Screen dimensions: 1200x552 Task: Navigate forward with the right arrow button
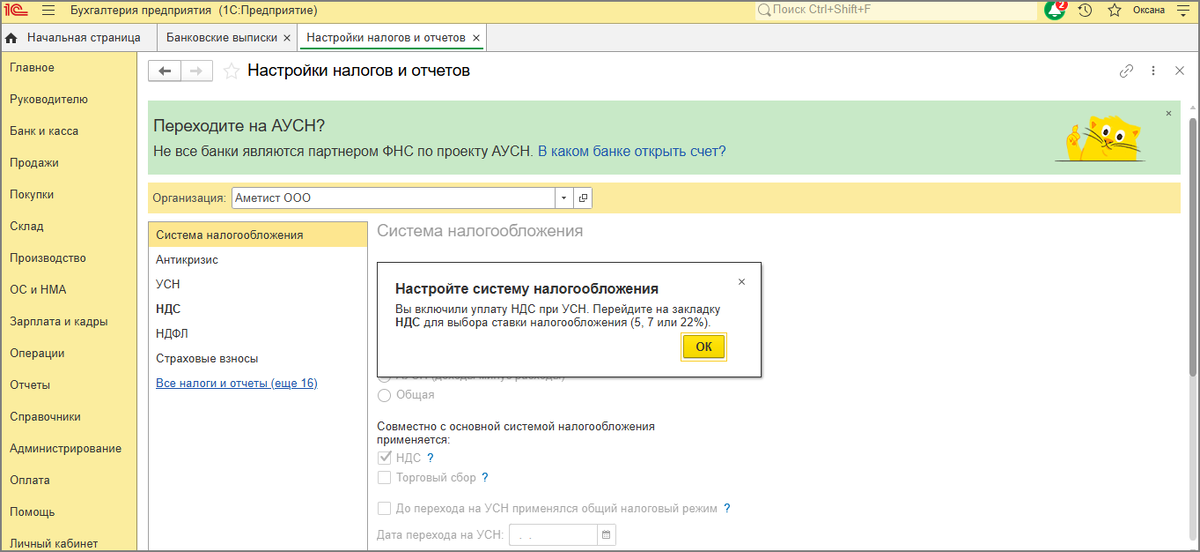click(x=197, y=71)
